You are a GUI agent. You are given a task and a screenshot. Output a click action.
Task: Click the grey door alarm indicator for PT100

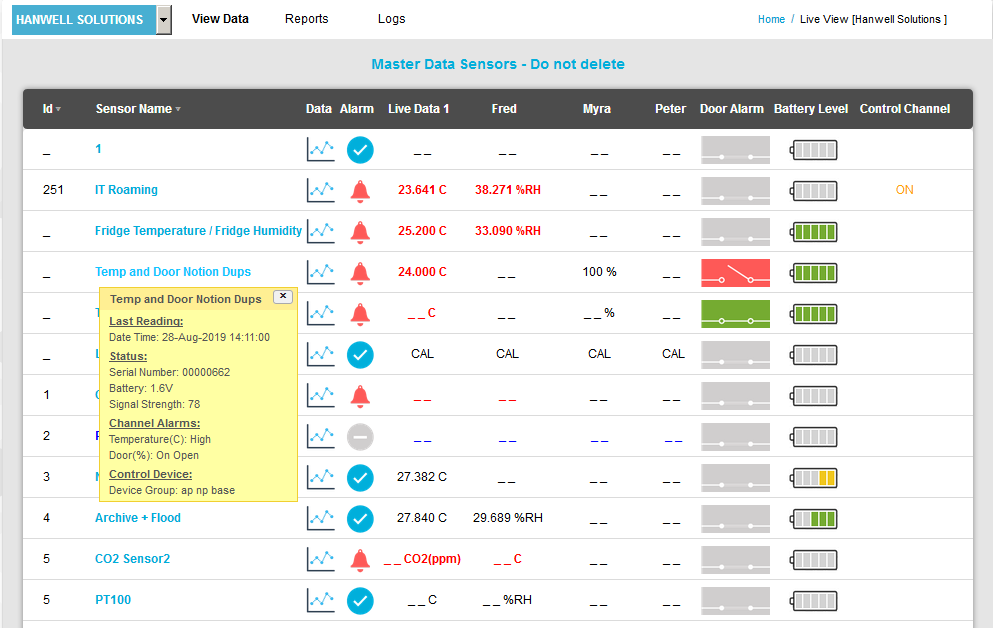tap(735, 600)
